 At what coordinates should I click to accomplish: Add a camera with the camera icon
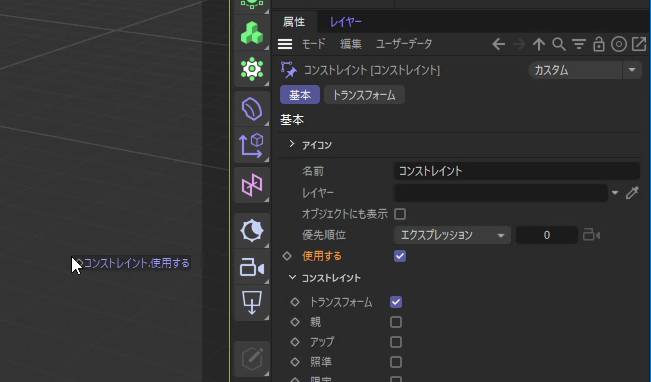pyautogui.click(x=252, y=267)
